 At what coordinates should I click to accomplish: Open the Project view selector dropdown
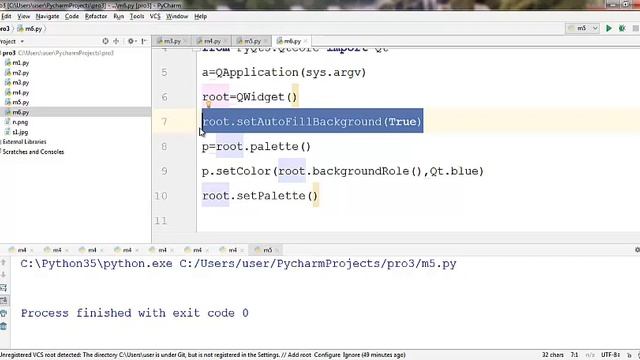[22, 42]
